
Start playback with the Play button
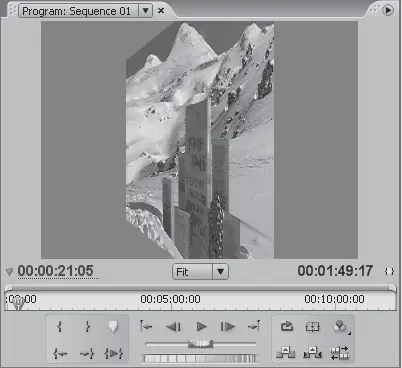(201, 327)
